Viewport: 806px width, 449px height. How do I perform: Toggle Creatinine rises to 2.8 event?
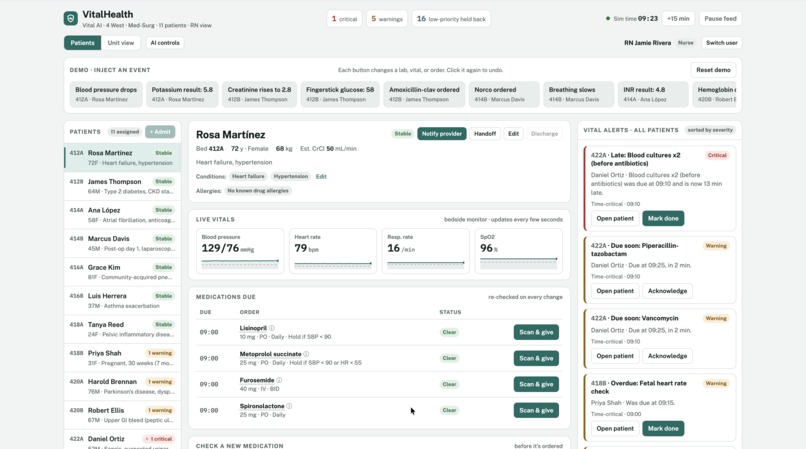click(x=259, y=94)
